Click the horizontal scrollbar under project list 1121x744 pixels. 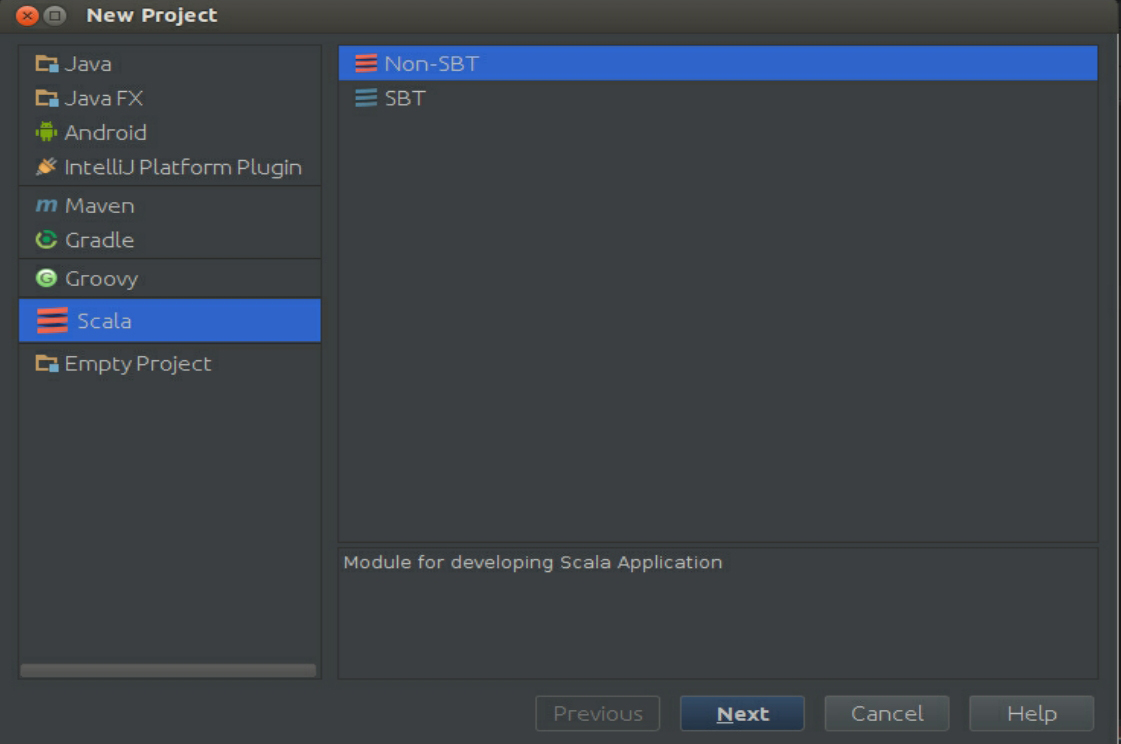pyautogui.click(x=168, y=670)
